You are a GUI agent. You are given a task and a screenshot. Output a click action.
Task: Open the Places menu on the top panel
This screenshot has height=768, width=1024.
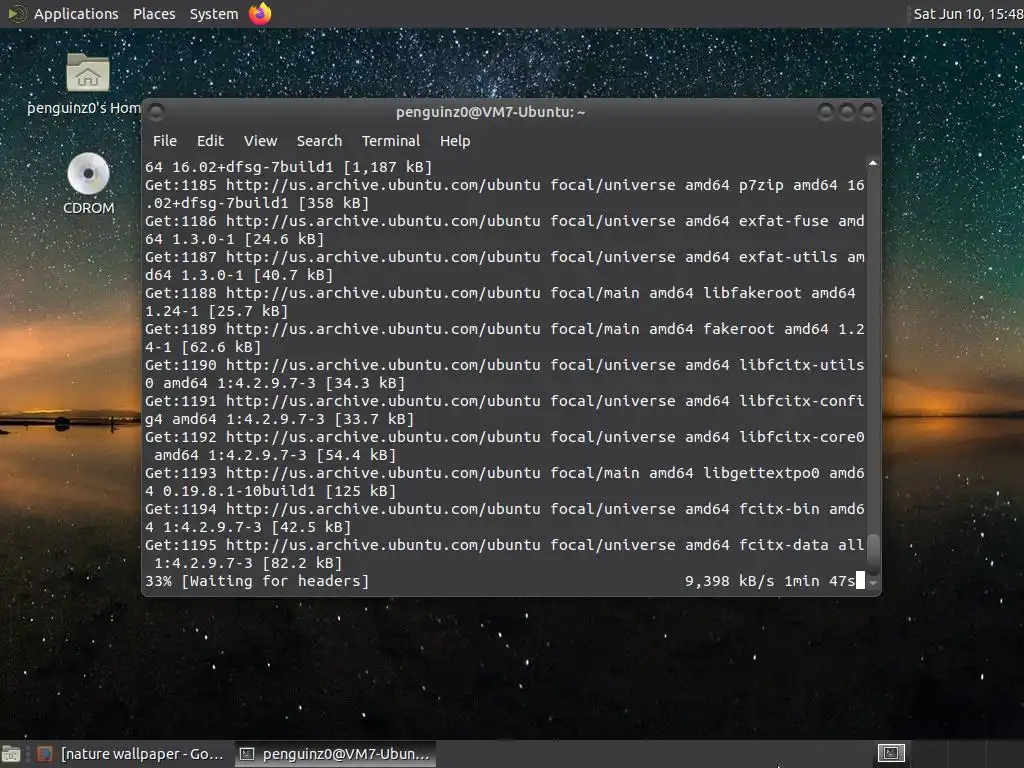point(154,14)
